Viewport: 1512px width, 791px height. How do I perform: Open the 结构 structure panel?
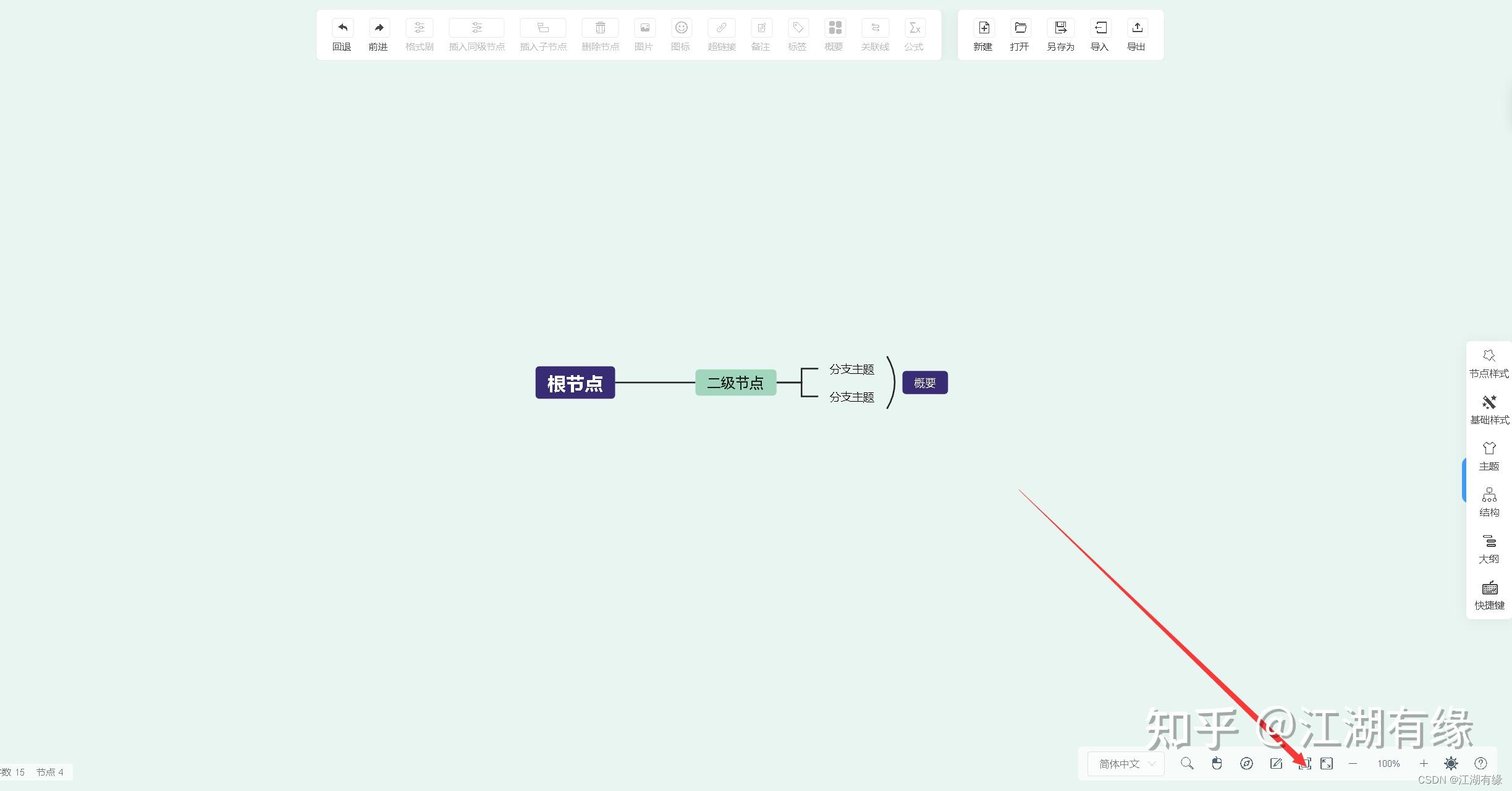coord(1488,502)
